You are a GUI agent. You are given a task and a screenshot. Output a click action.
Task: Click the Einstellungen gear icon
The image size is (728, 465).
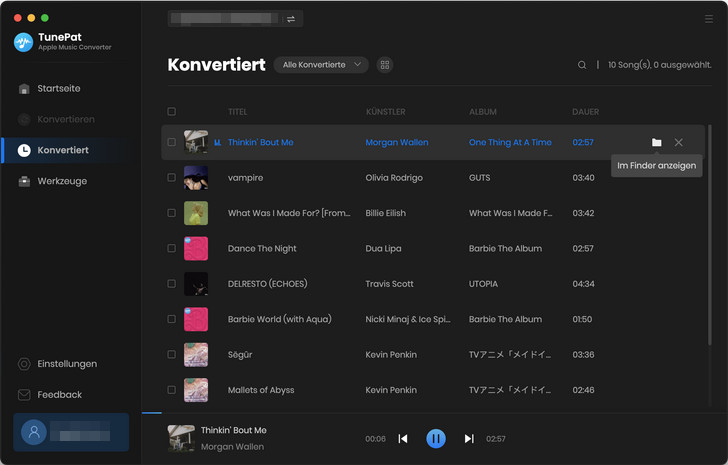24,364
